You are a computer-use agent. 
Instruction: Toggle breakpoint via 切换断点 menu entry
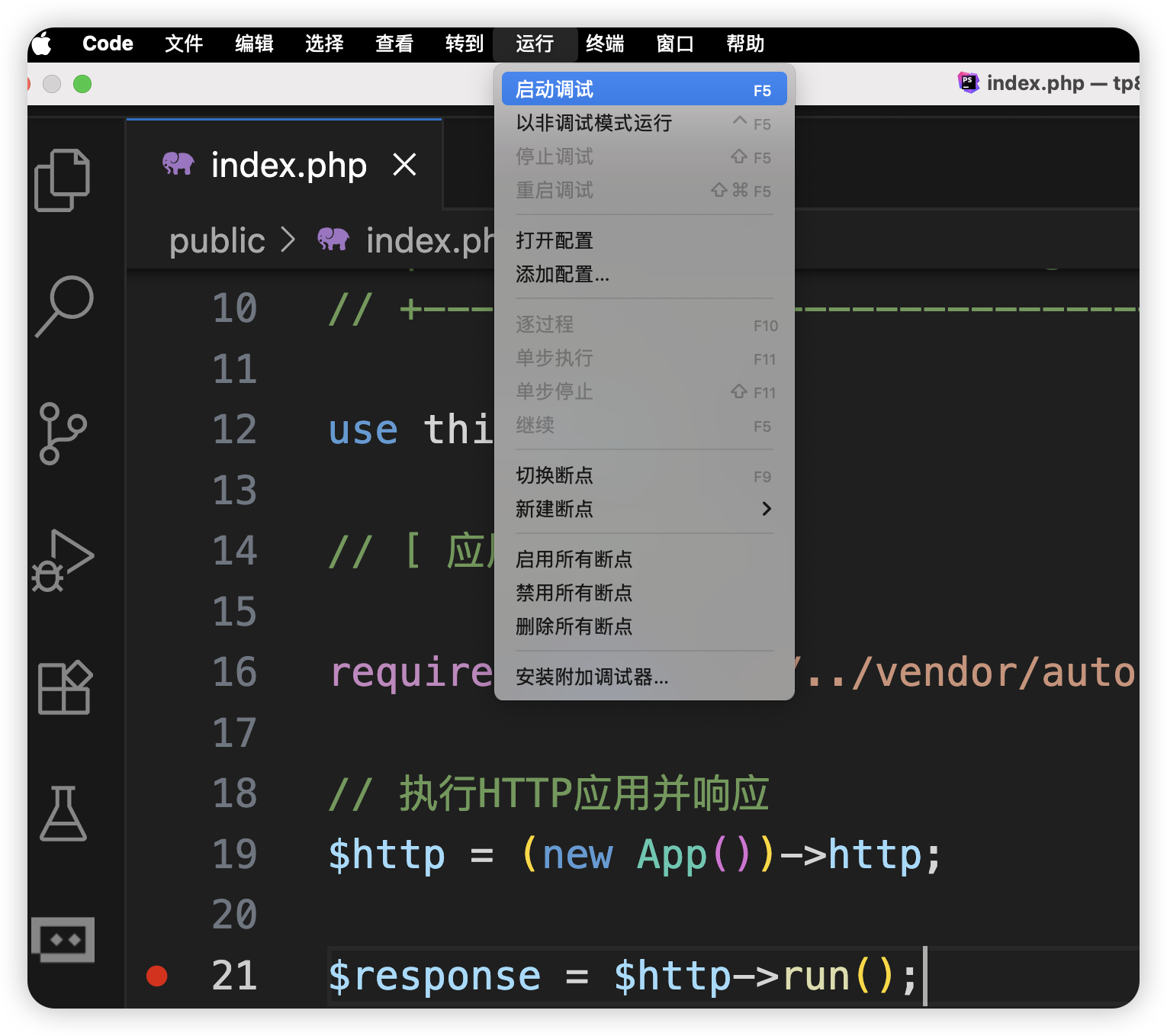tap(555, 475)
